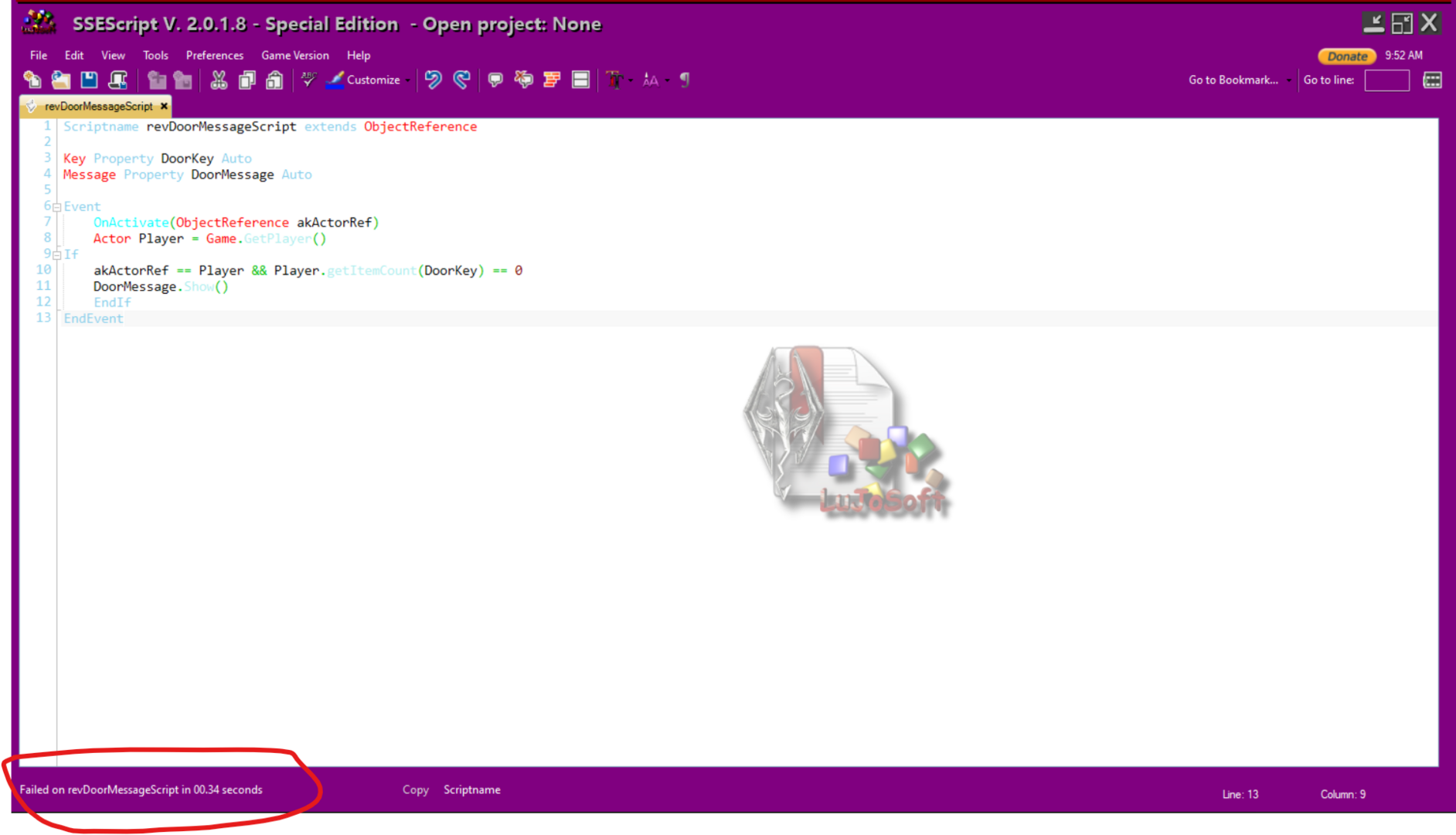
Task: Comment selected lines speech bubble icon
Action: (x=495, y=80)
